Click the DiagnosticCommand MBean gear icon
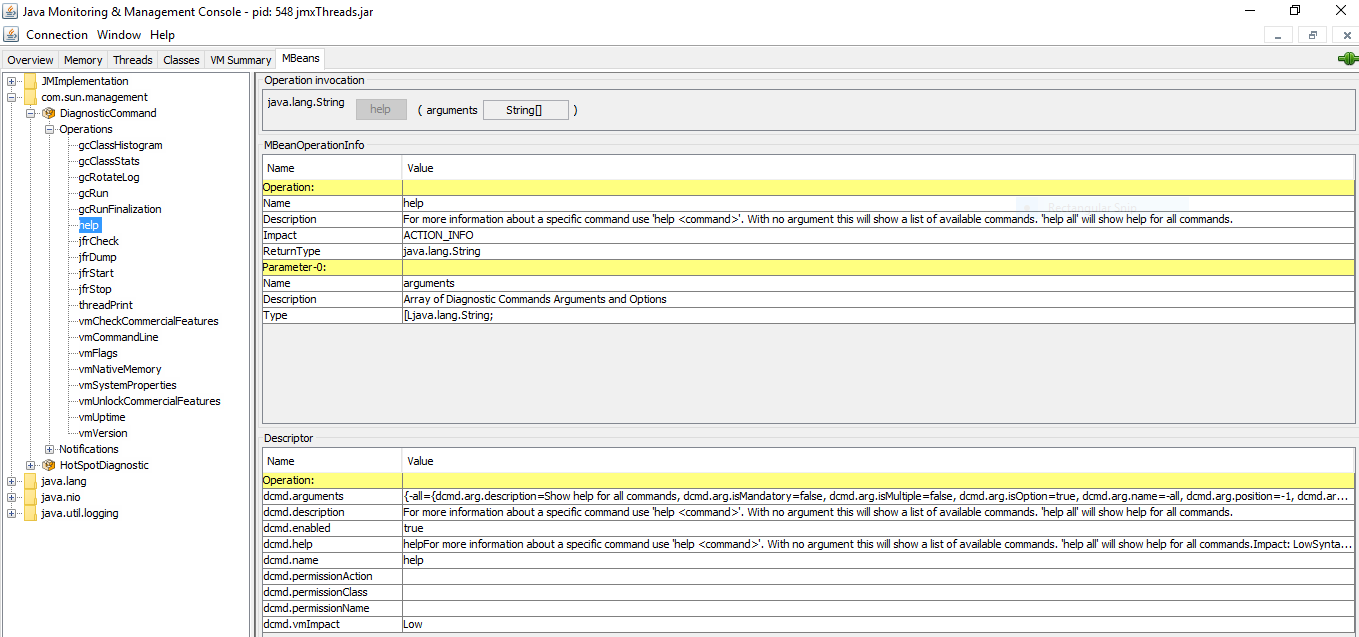The width and height of the screenshot is (1359, 637). coord(48,112)
